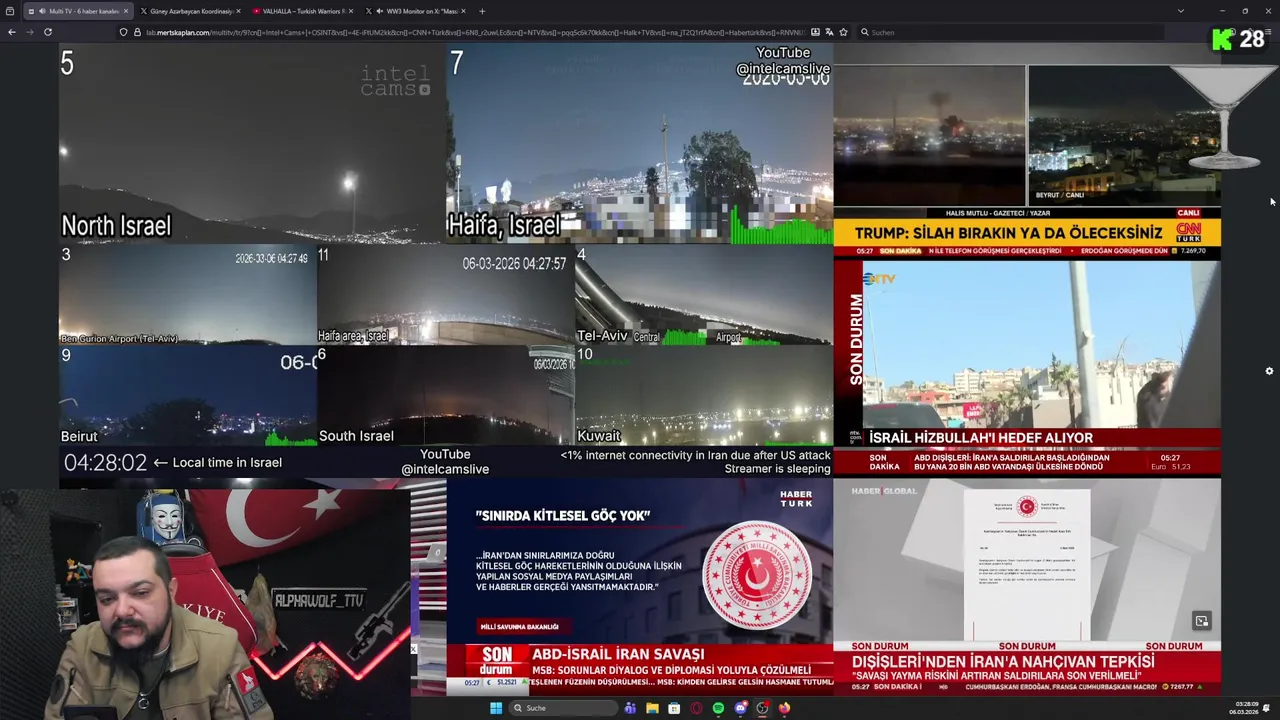1280x720 pixels.
Task: Switch to Firefox in the taskbar
Action: pyautogui.click(x=784, y=708)
